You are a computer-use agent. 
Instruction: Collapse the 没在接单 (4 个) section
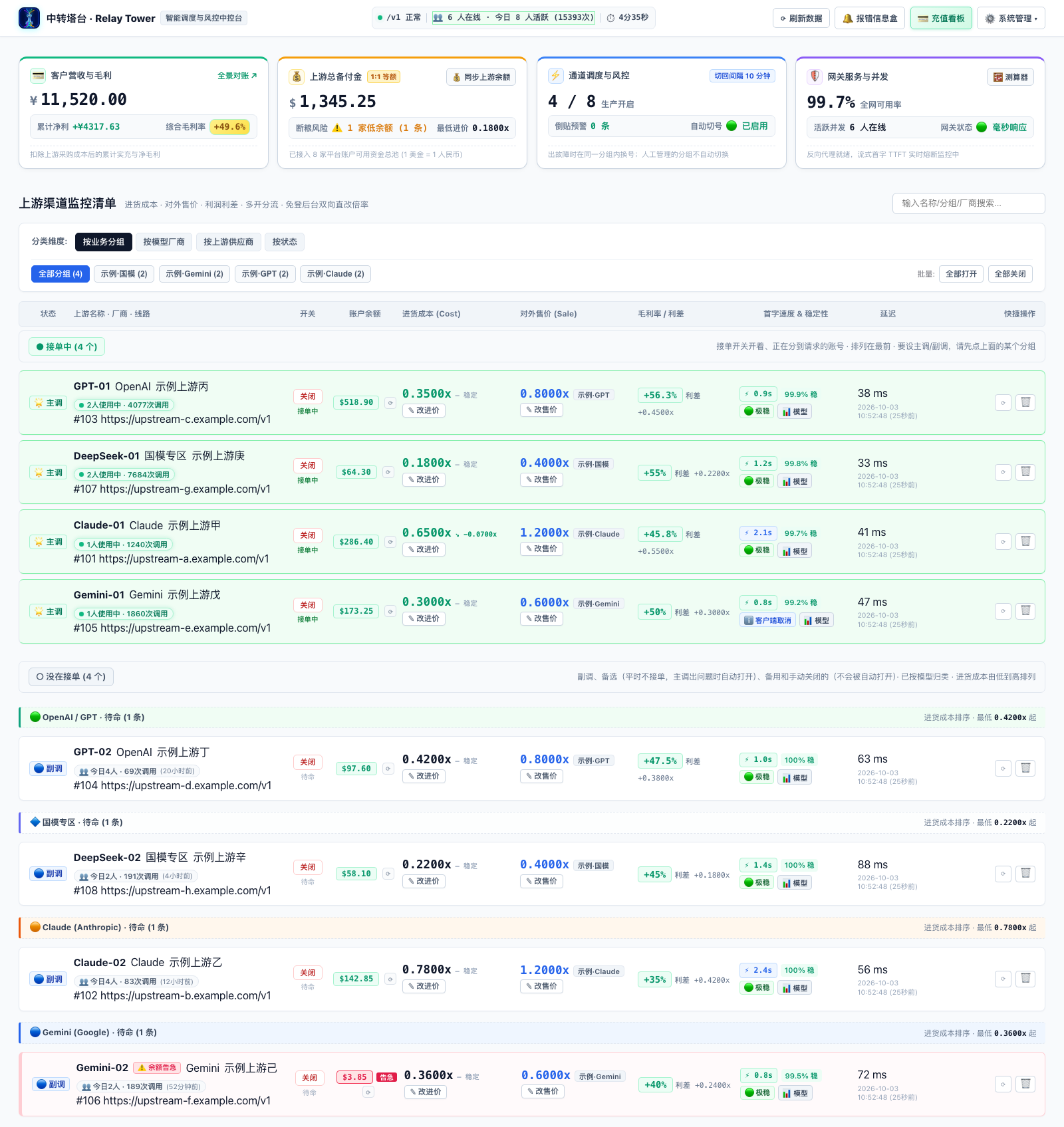pos(71,677)
